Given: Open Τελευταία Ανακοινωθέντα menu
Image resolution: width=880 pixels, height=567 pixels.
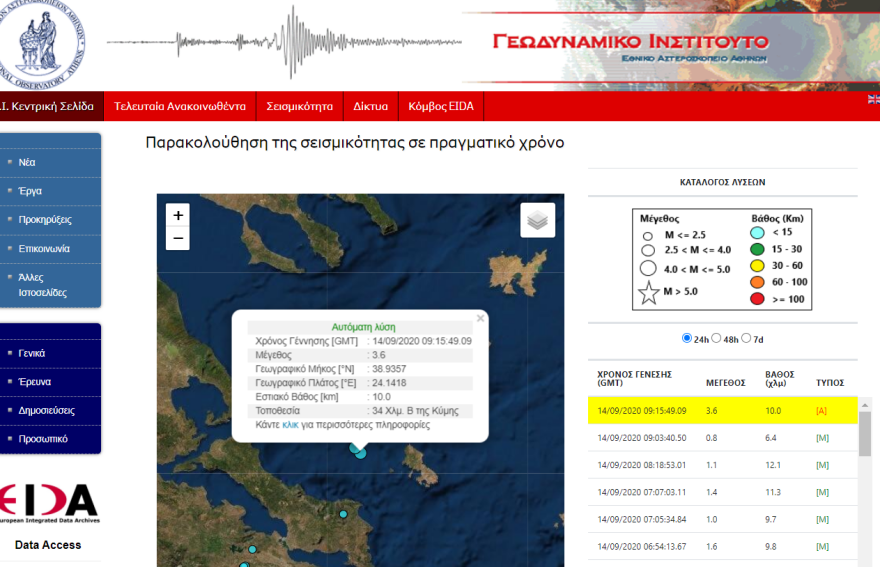Looking at the screenshot, I should [180, 106].
